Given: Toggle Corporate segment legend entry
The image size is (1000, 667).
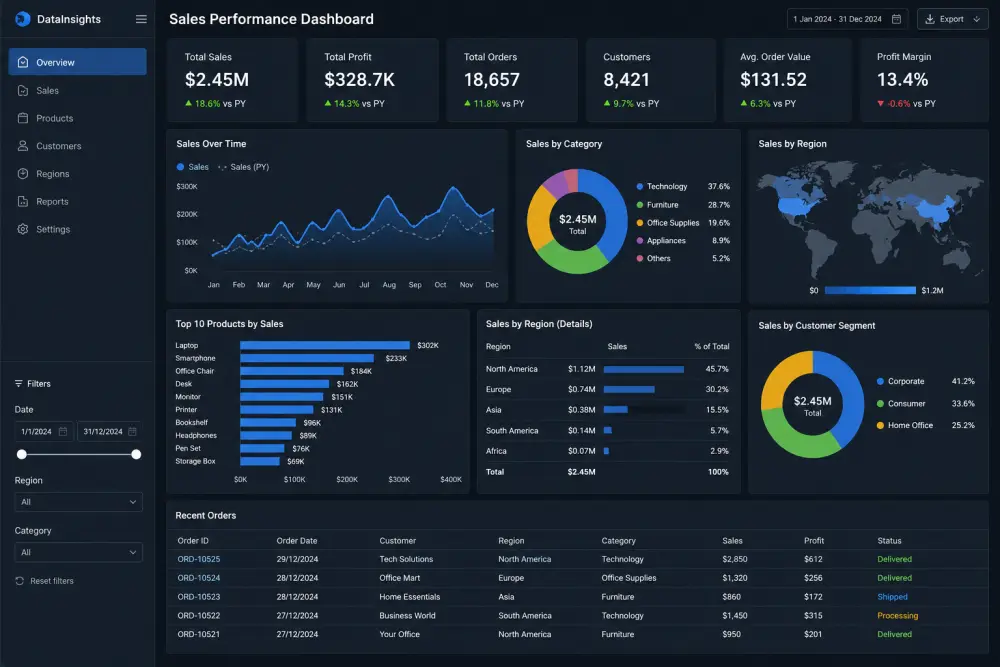Looking at the screenshot, I should click(926, 381).
